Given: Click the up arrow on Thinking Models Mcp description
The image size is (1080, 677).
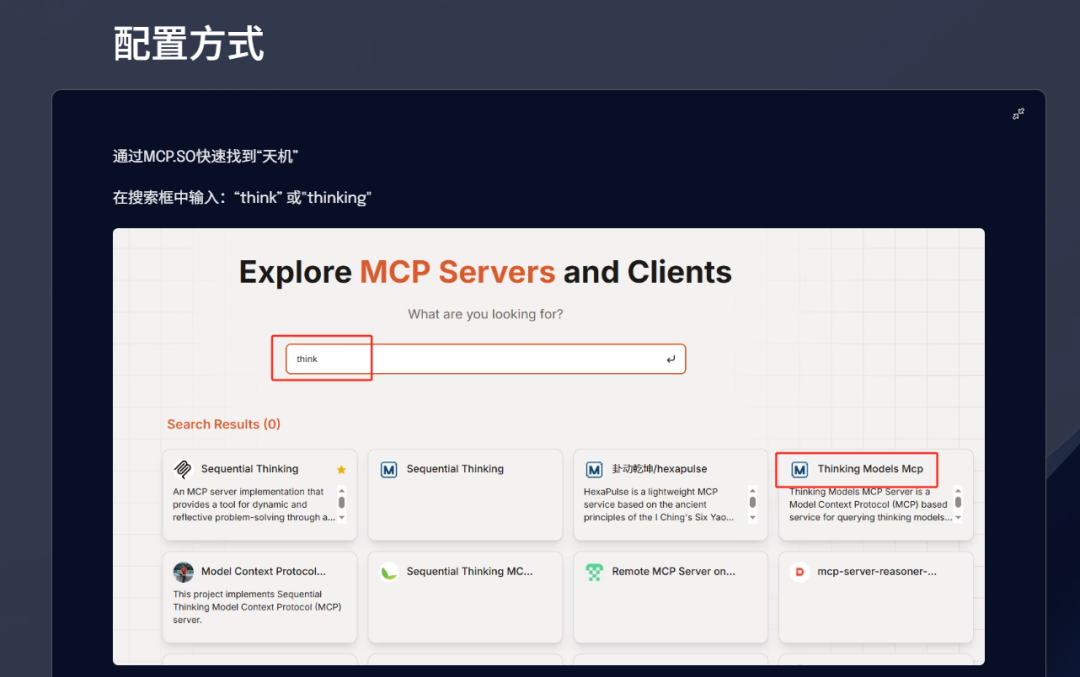Looking at the screenshot, I should coord(956,491).
